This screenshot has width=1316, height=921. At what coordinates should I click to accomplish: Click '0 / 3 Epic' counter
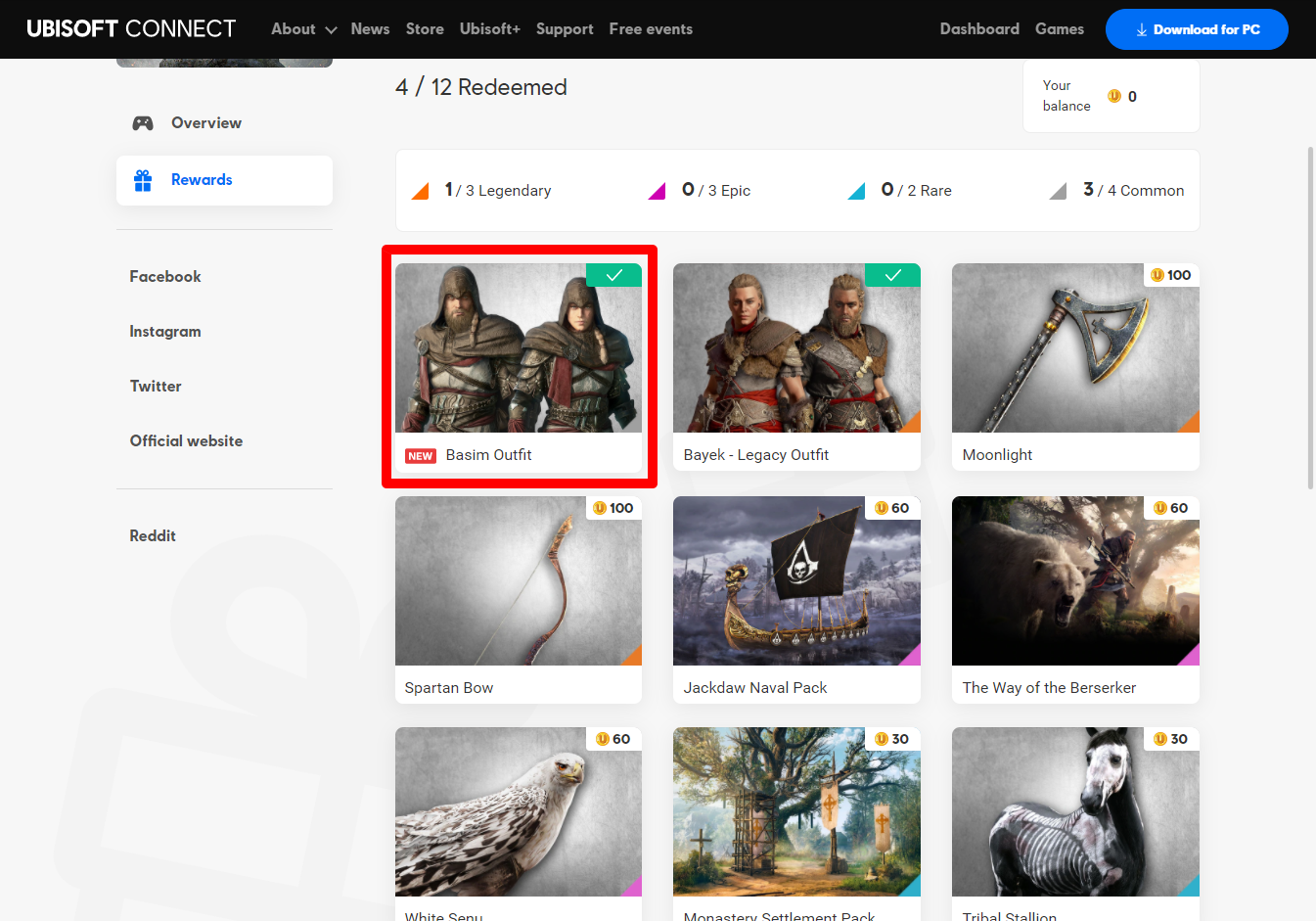(x=716, y=190)
